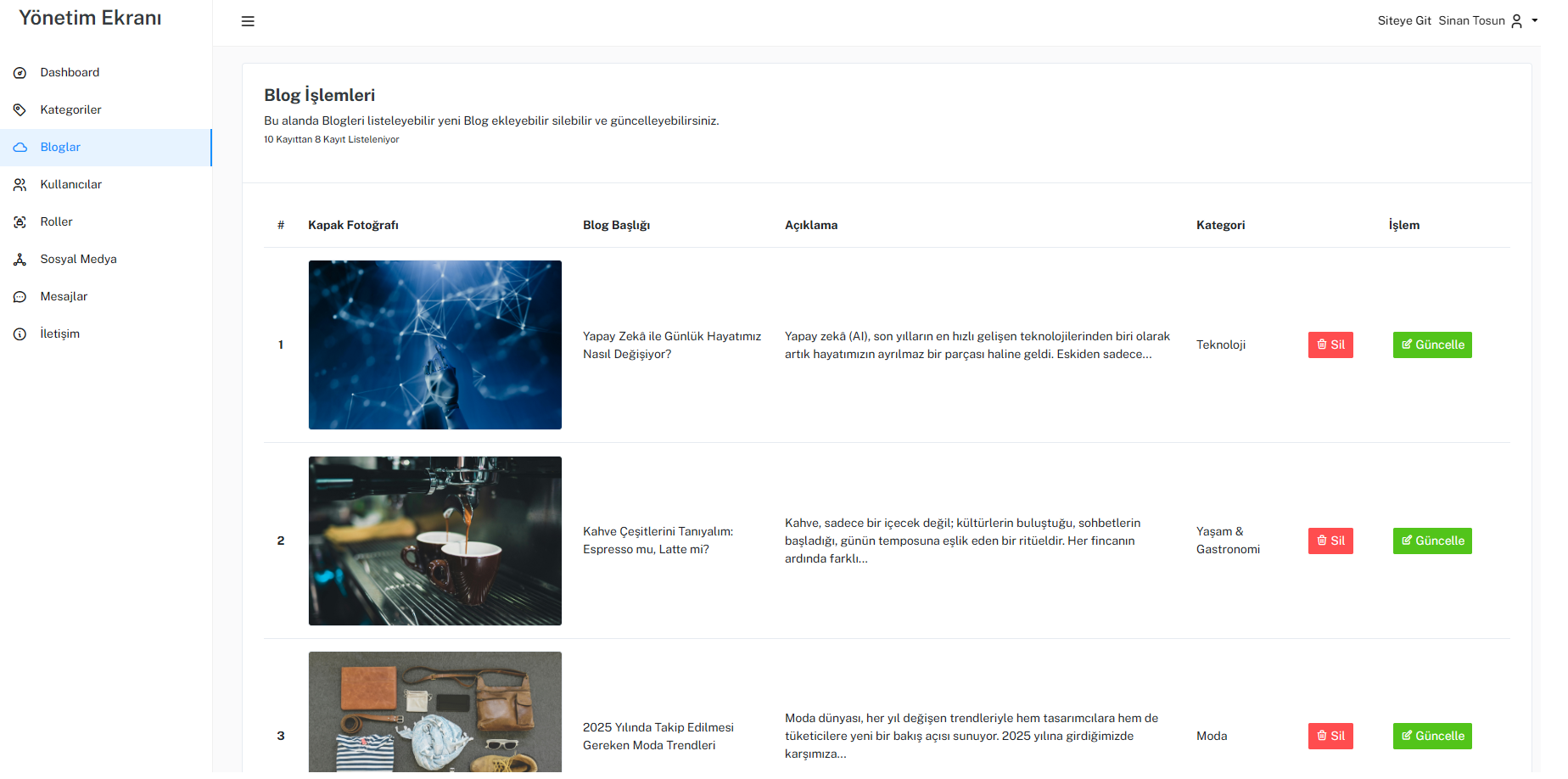Open the Siteye Git link
1568x779 pixels.
pos(1403,20)
